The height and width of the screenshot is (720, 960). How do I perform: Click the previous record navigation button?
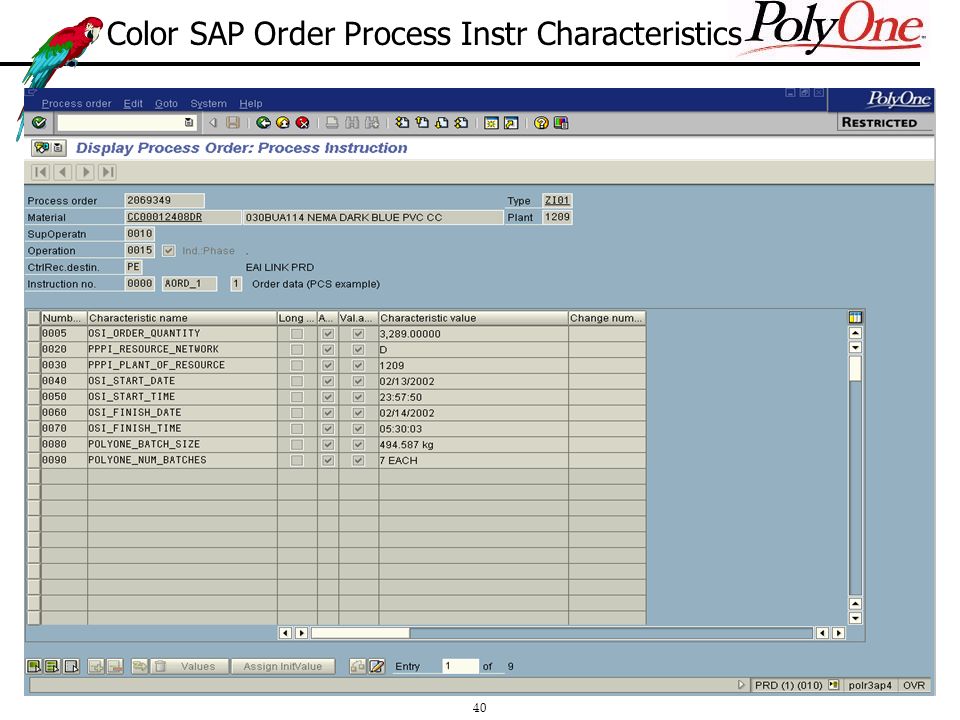(x=63, y=172)
